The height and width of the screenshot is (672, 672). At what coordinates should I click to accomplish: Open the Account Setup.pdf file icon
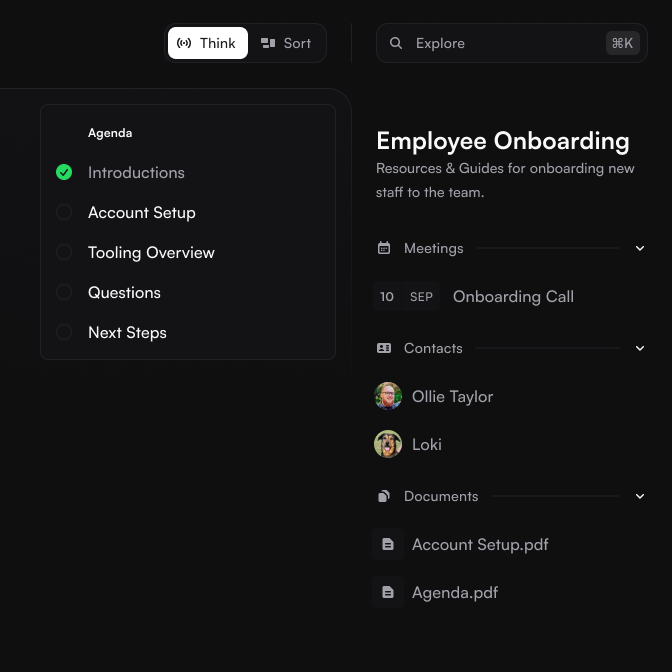coord(388,544)
